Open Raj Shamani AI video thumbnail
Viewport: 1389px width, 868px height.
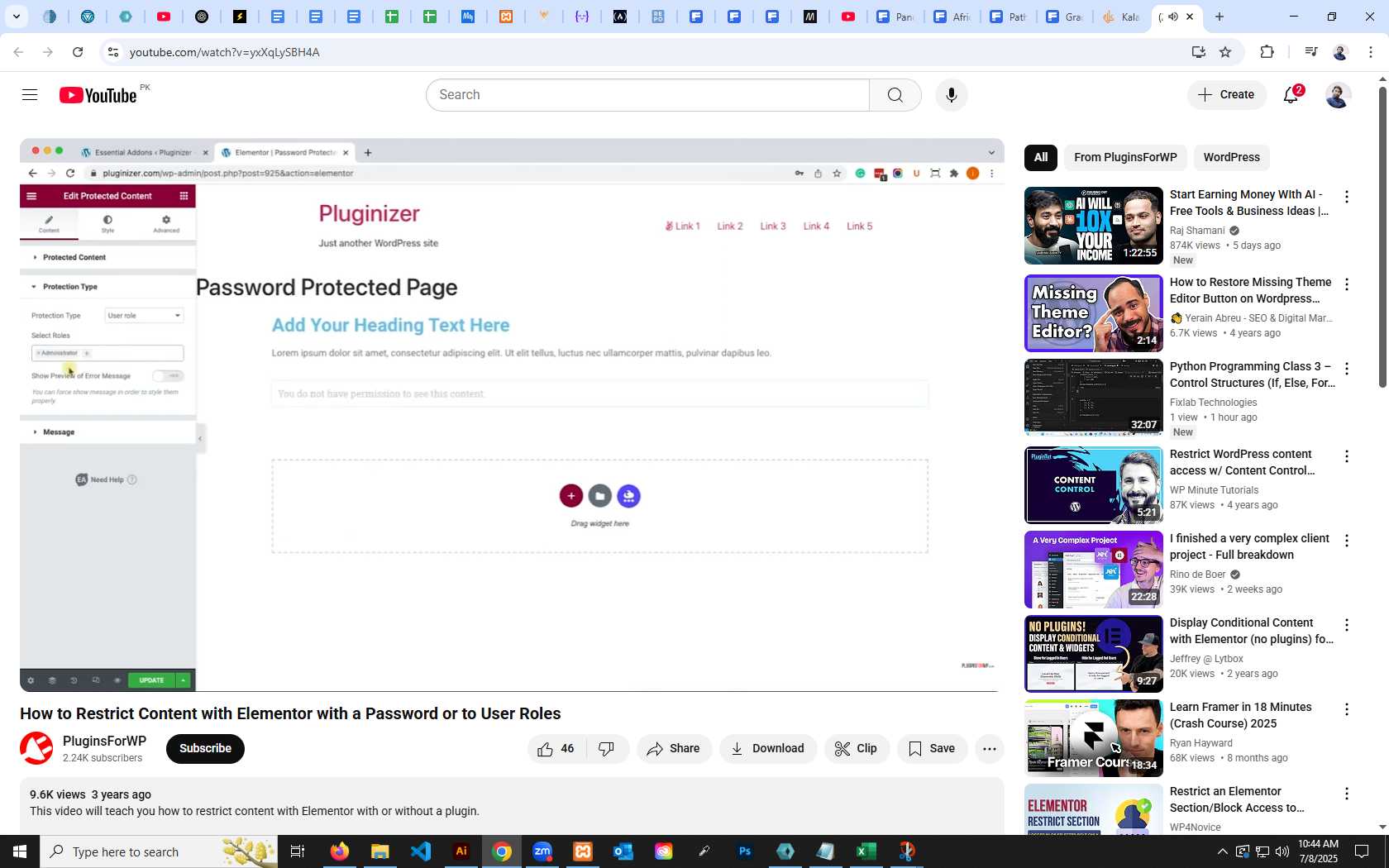point(1093,226)
